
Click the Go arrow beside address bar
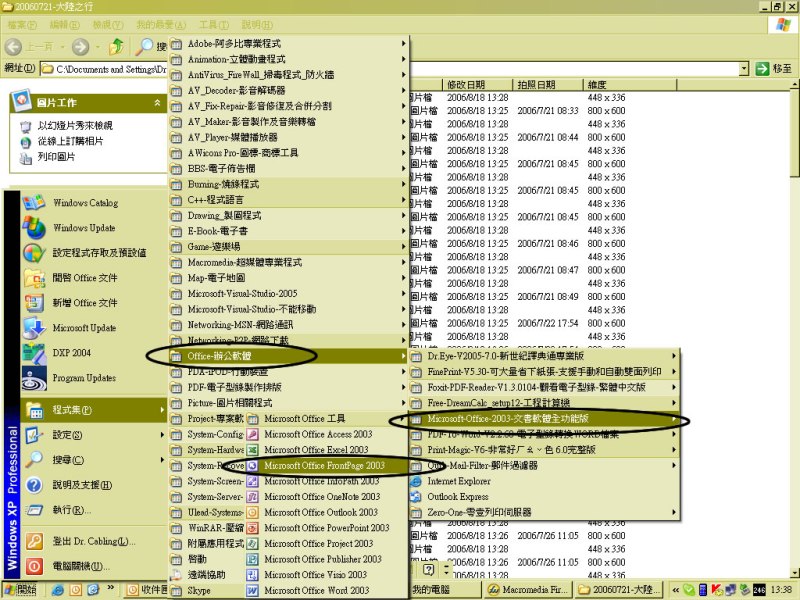tap(762, 68)
